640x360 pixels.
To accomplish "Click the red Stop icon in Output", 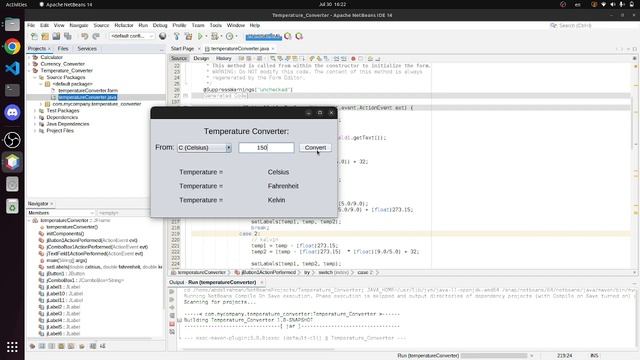I will pyautogui.click(x=172, y=324).
